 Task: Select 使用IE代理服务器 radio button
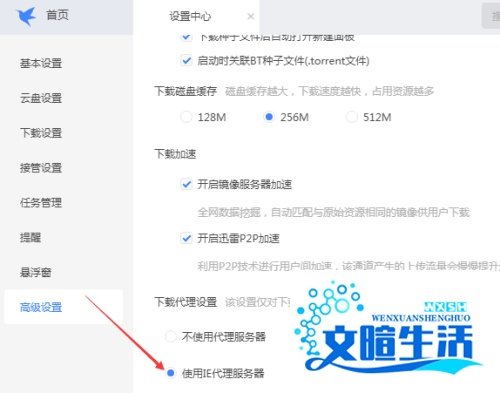tap(171, 373)
